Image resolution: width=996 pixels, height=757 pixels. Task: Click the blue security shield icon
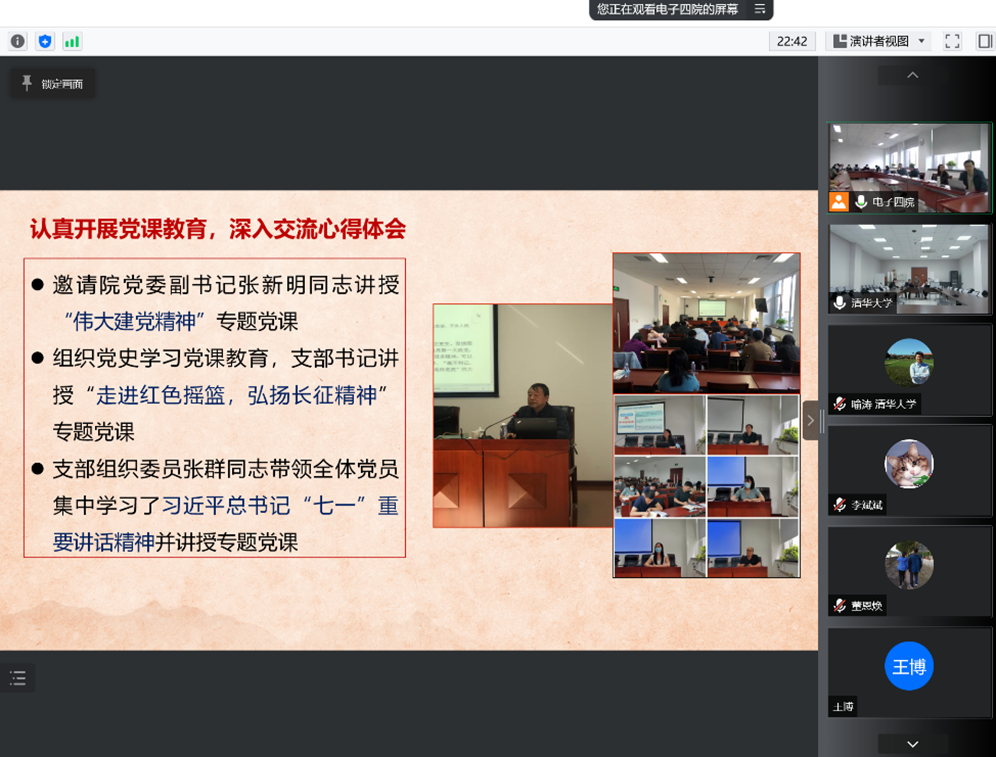pyautogui.click(x=44, y=41)
